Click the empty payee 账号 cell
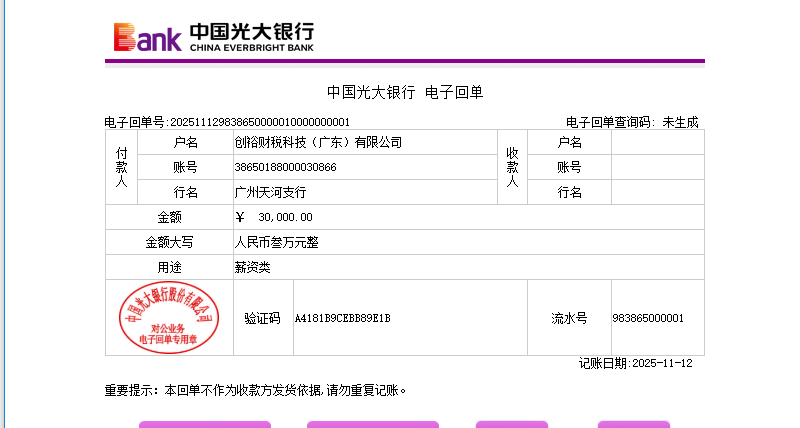 click(657, 167)
